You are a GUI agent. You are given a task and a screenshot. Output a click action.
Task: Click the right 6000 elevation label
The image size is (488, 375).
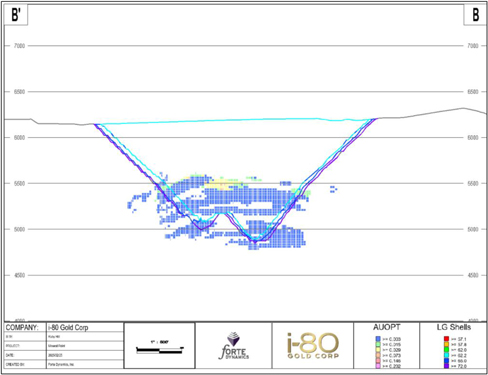point(473,138)
